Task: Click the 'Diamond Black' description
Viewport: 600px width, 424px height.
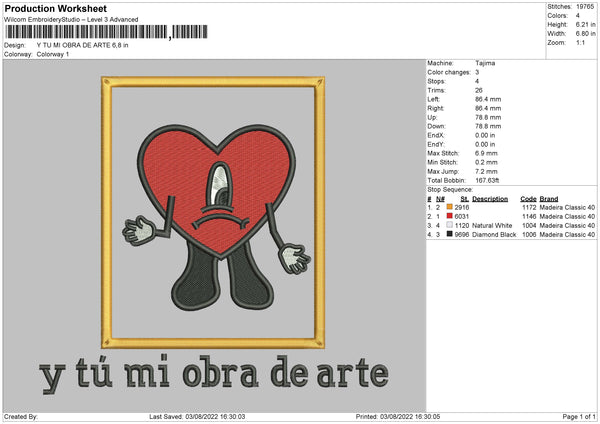Action: [494, 235]
